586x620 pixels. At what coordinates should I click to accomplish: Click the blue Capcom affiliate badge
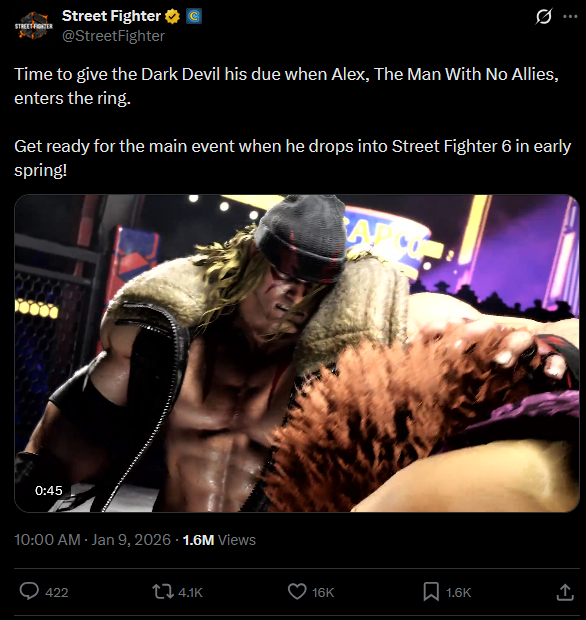click(x=194, y=16)
